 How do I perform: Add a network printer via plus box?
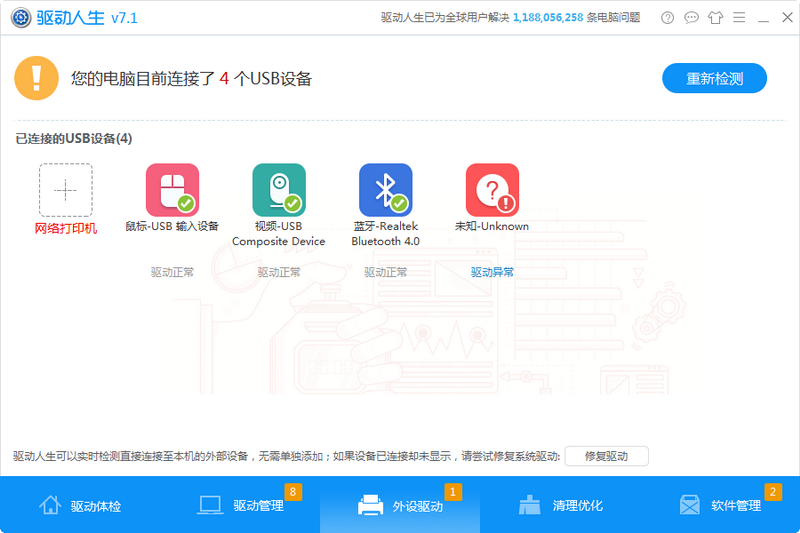[x=66, y=190]
